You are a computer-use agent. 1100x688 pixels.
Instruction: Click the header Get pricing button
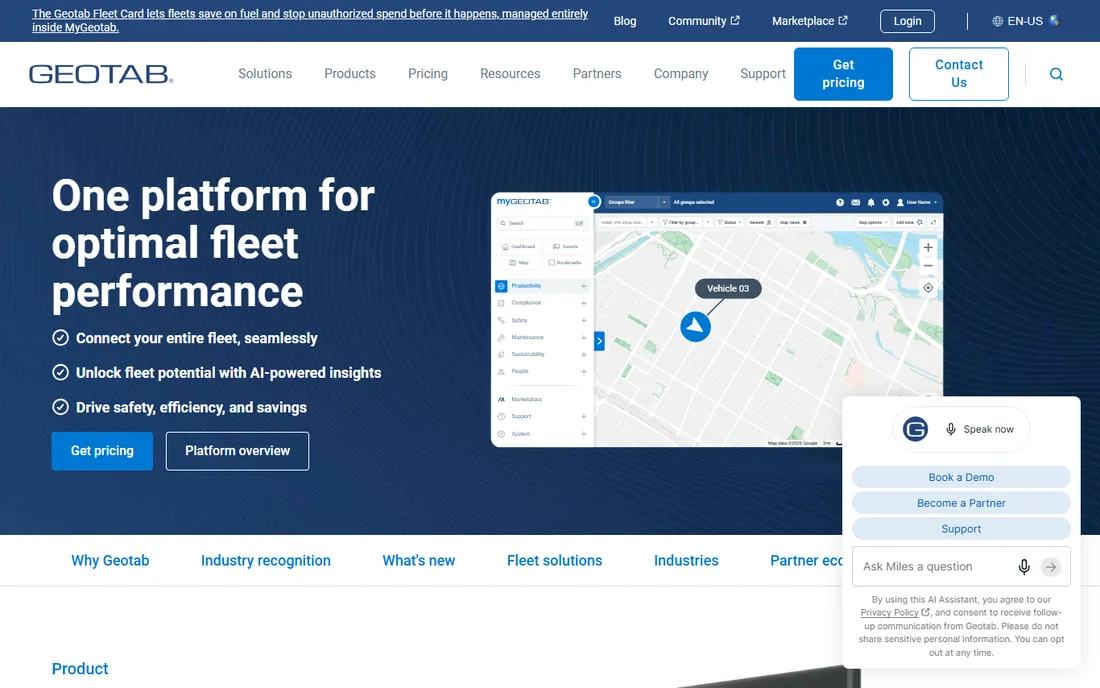[843, 74]
